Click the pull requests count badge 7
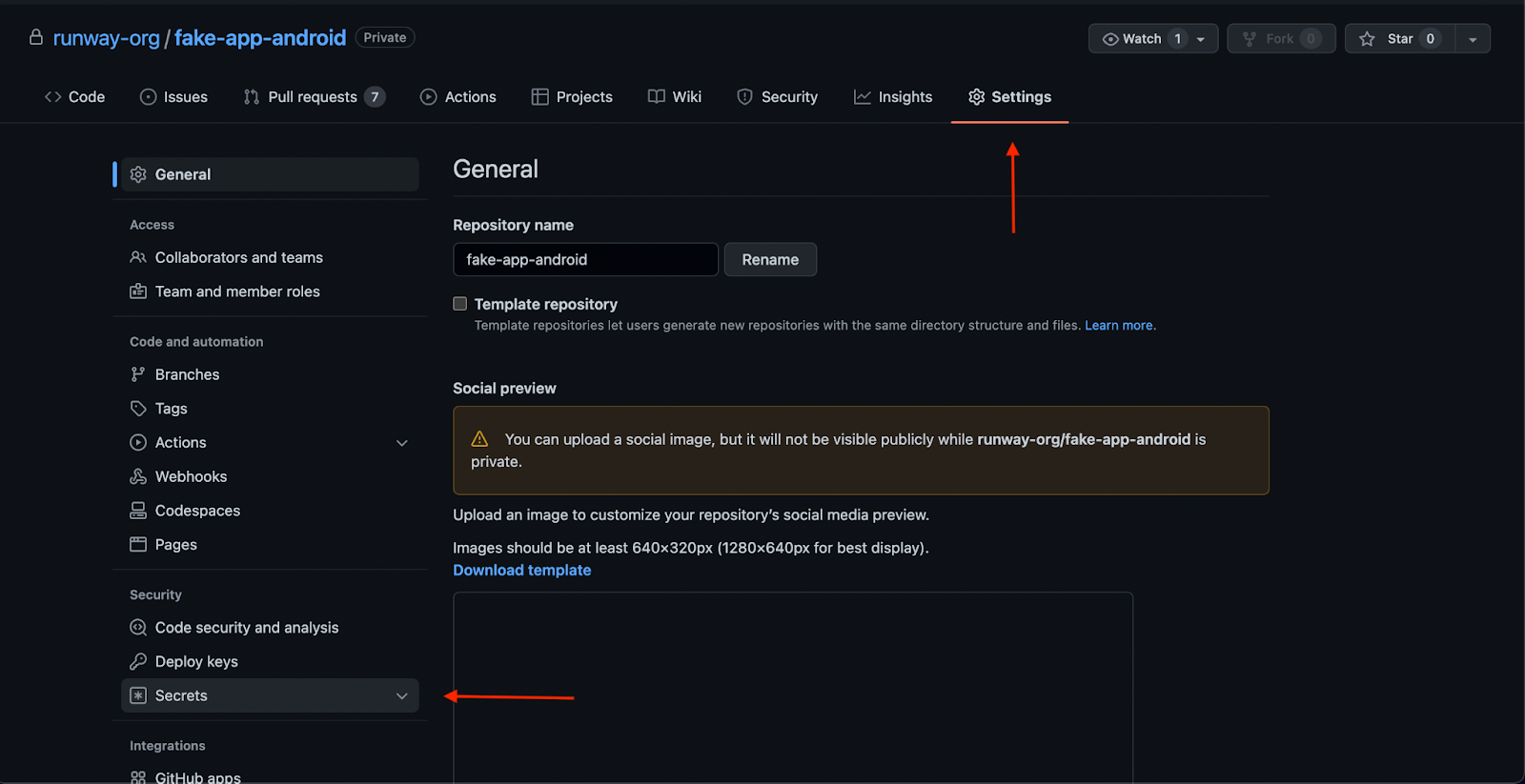This screenshot has width=1525, height=784. coord(375,96)
